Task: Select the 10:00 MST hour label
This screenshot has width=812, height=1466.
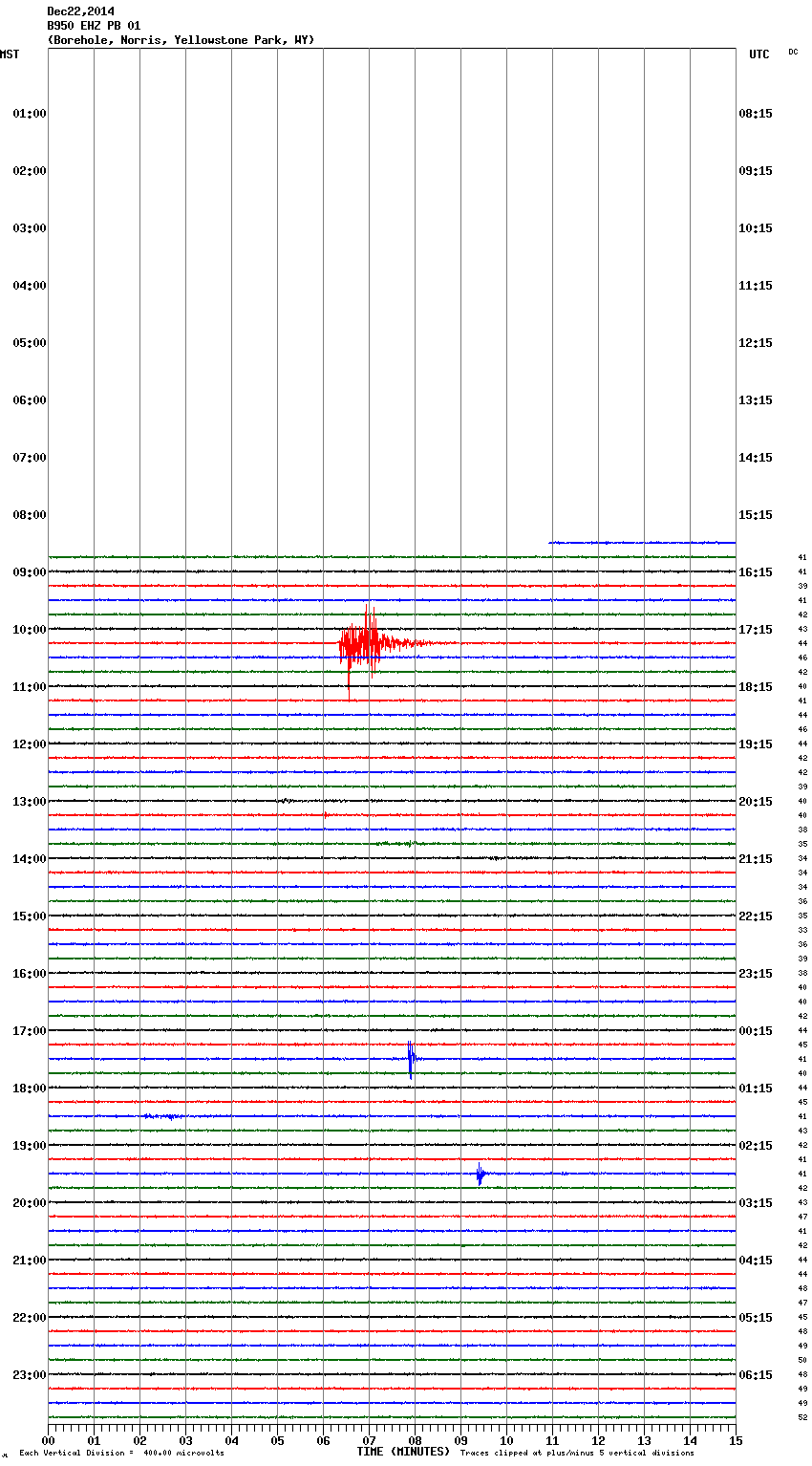Action: (30, 630)
